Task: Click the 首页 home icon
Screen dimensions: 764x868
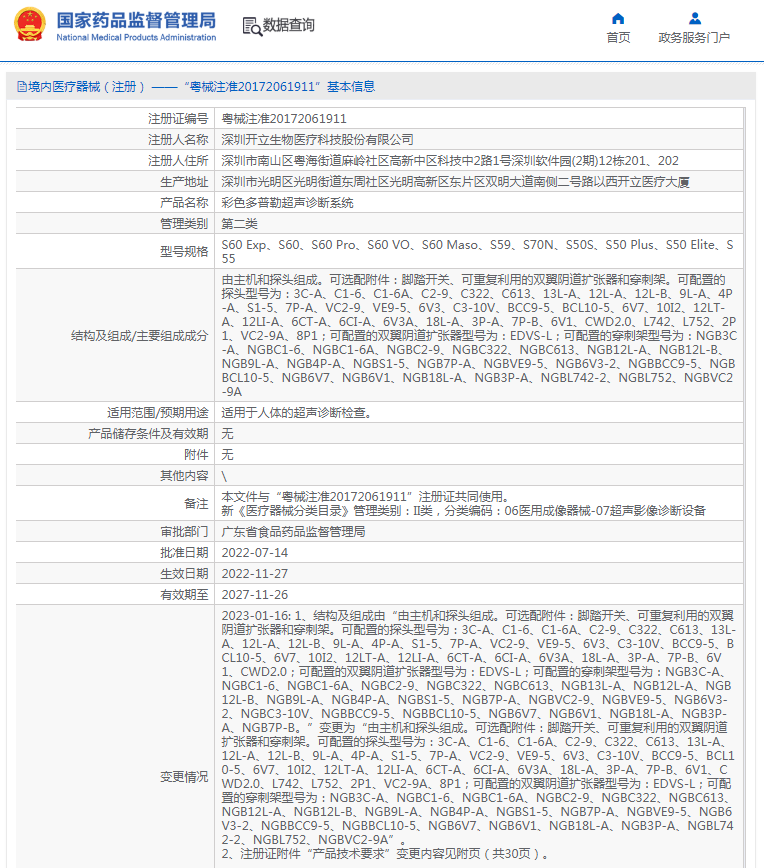Action: (x=618, y=19)
